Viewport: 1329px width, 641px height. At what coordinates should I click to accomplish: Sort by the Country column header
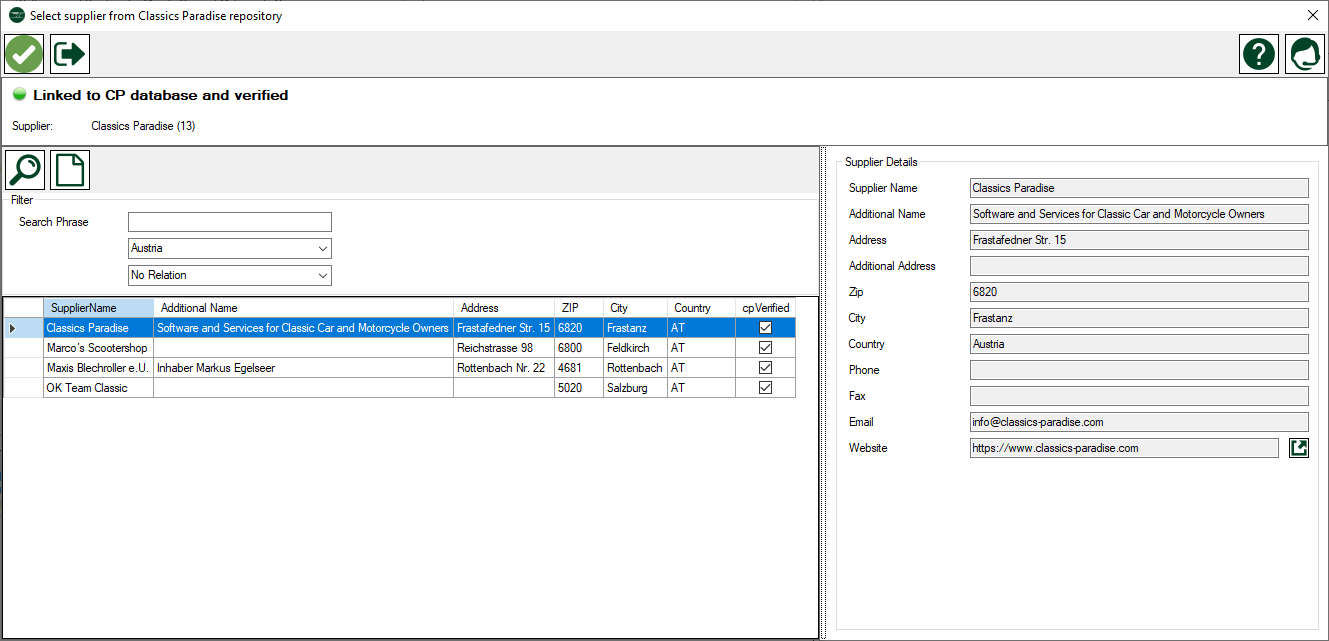[702, 308]
